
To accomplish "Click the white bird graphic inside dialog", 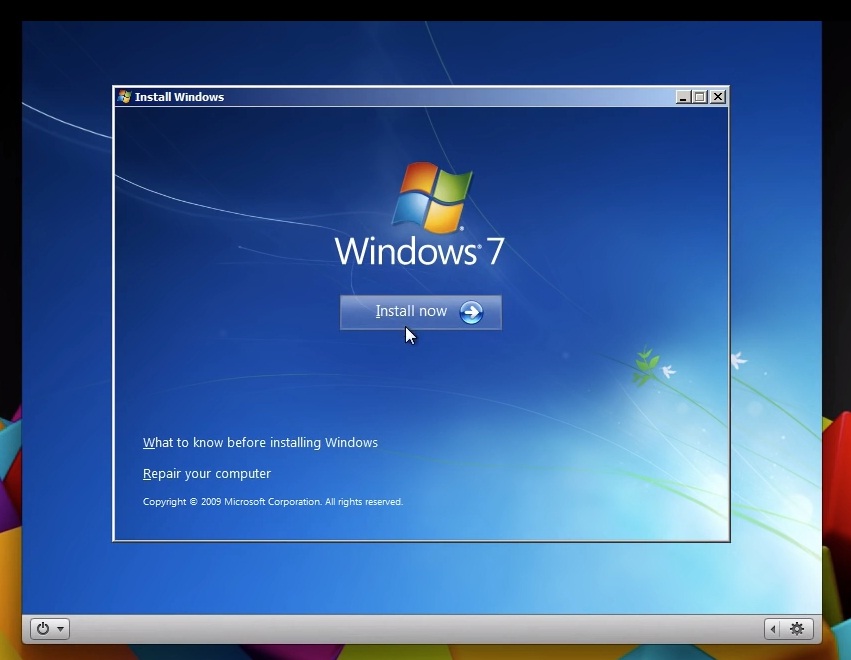I will (x=667, y=371).
